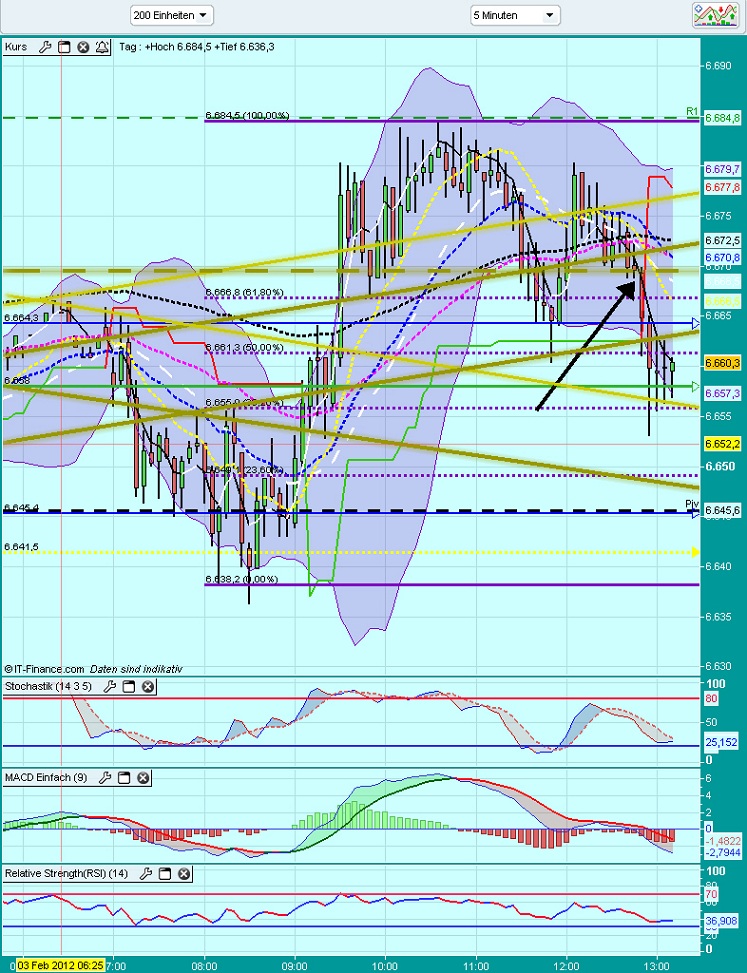Viewport: 747px width, 973px height.
Task: Click the 6.645,6 pivot price tag
Action: tap(722, 510)
